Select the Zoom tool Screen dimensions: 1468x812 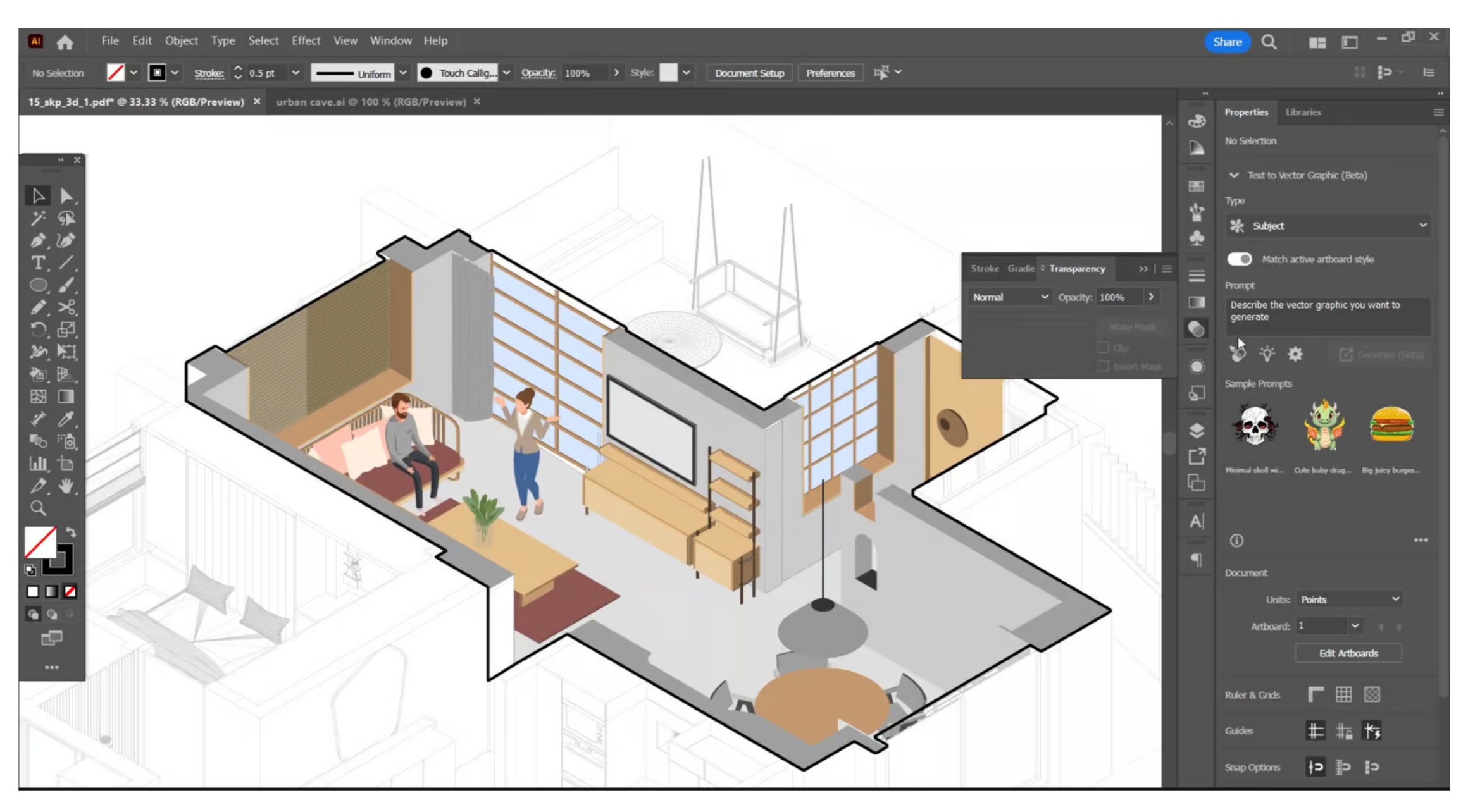[38, 508]
